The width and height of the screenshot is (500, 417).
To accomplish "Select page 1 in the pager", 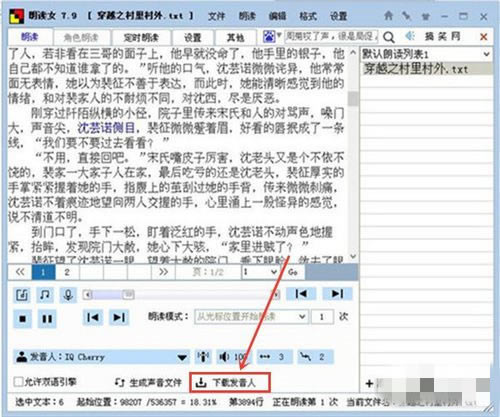I will [x=43, y=272].
